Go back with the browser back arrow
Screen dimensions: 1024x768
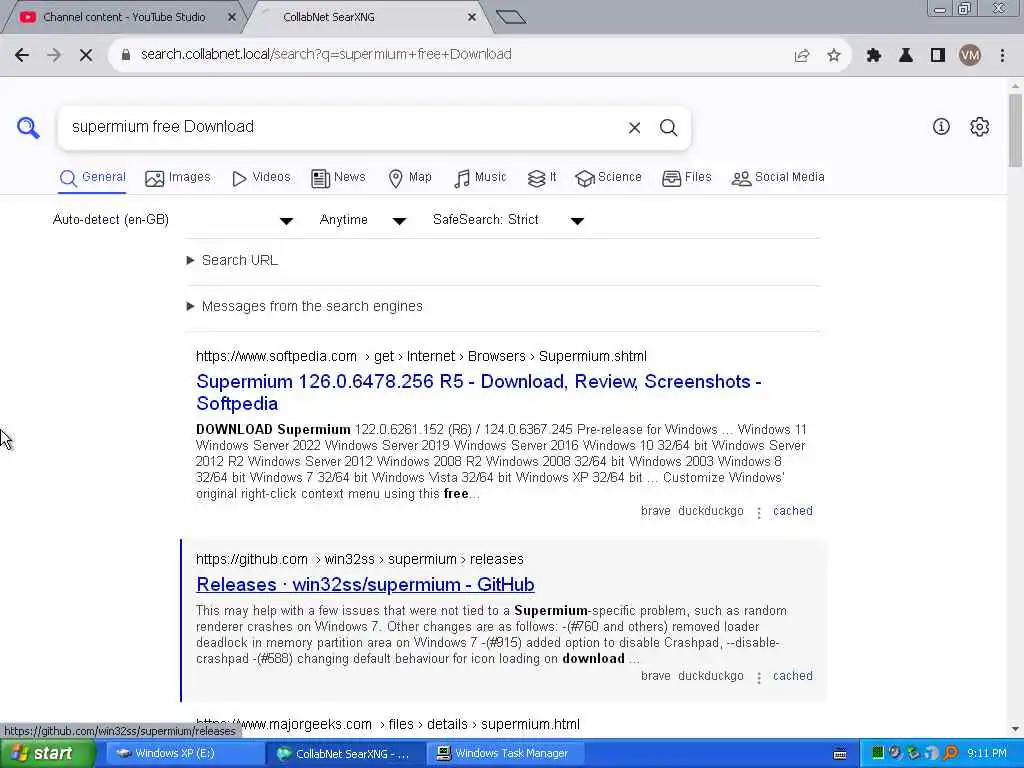22,55
